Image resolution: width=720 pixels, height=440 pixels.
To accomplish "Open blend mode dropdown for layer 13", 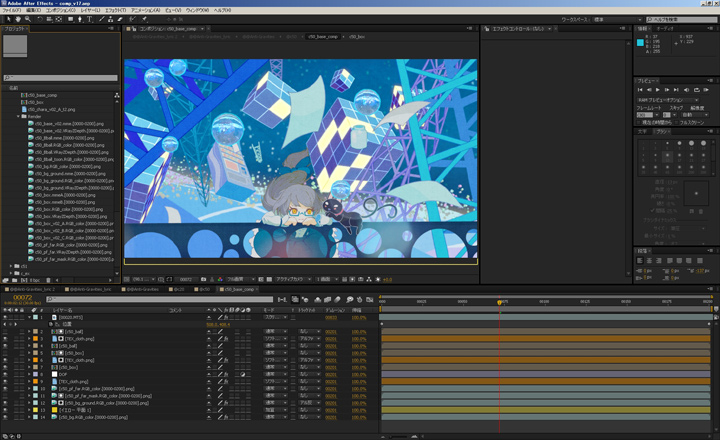I will coord(276,410).
